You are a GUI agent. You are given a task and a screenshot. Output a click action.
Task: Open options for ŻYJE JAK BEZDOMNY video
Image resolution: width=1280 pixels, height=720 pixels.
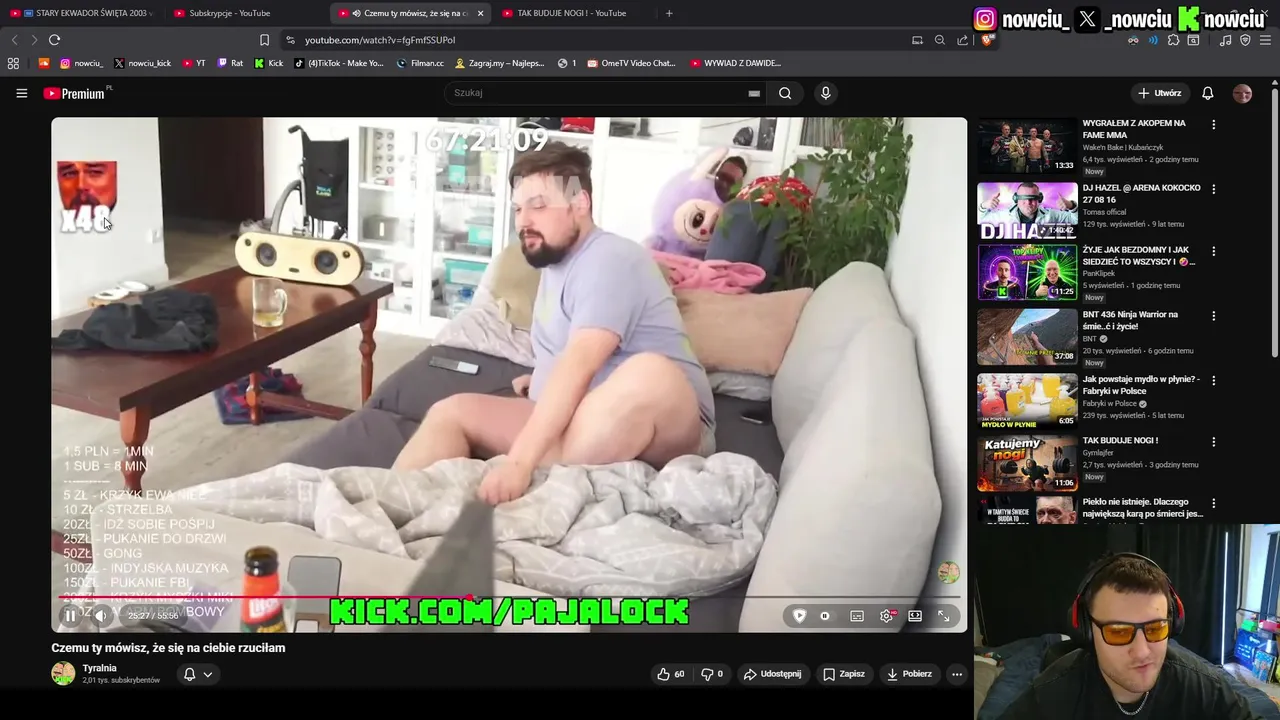[x=1213, y=252]
